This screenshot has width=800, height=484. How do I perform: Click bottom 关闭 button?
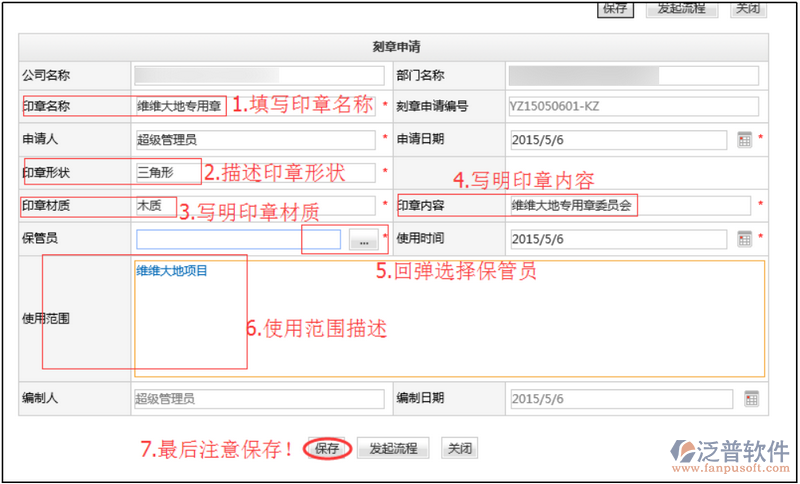(458, 448)
